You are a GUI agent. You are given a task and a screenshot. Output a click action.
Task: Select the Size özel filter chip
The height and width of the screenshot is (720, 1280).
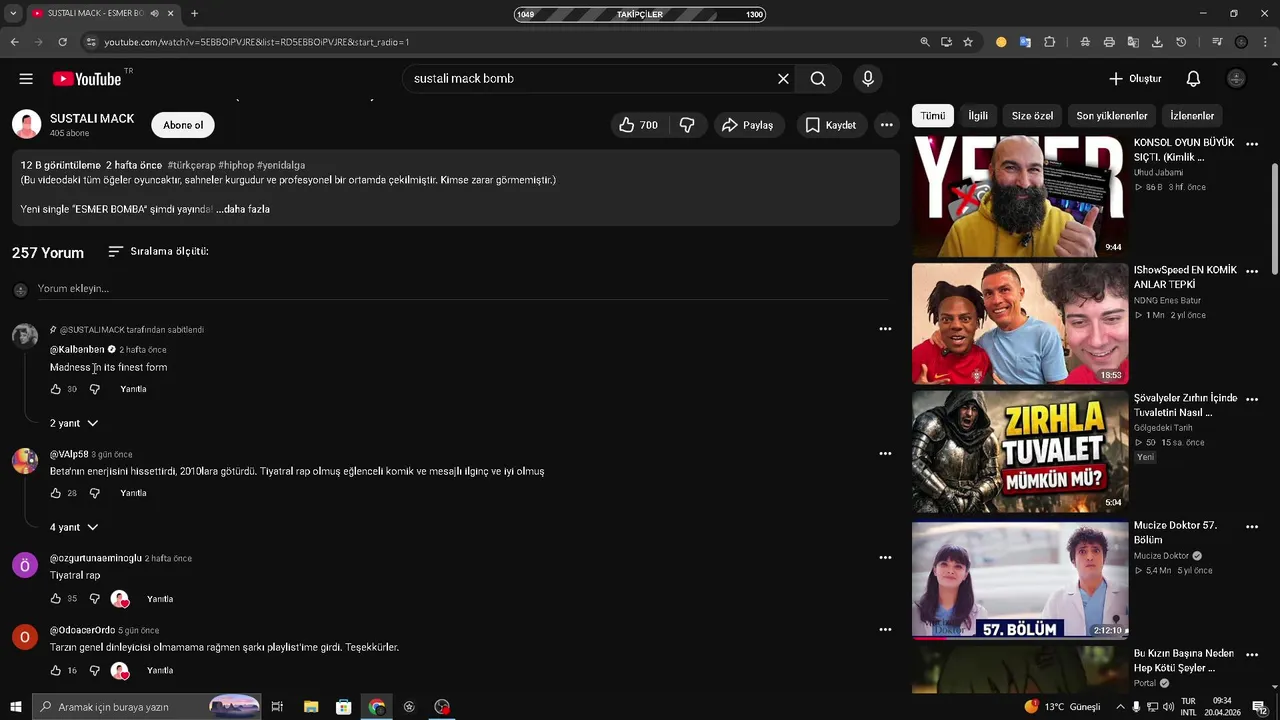(x=1032, y=116)
